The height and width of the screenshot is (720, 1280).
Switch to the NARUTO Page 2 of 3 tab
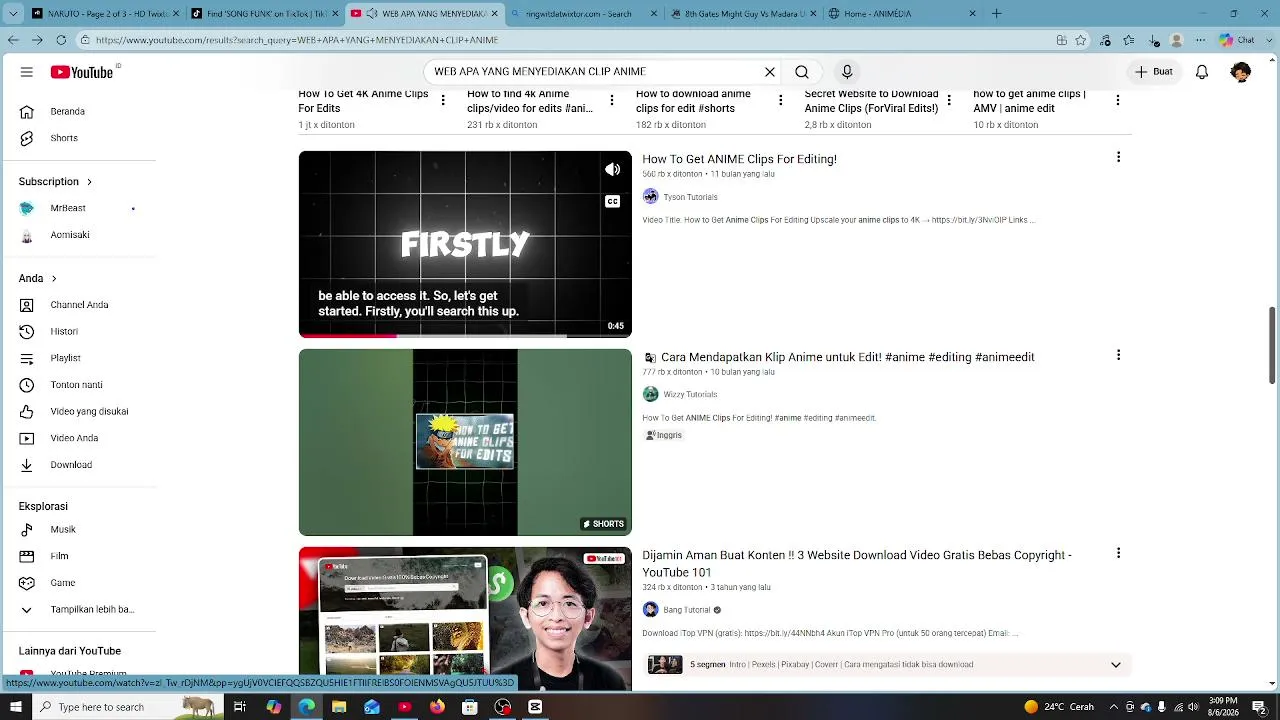pos(105,14)
